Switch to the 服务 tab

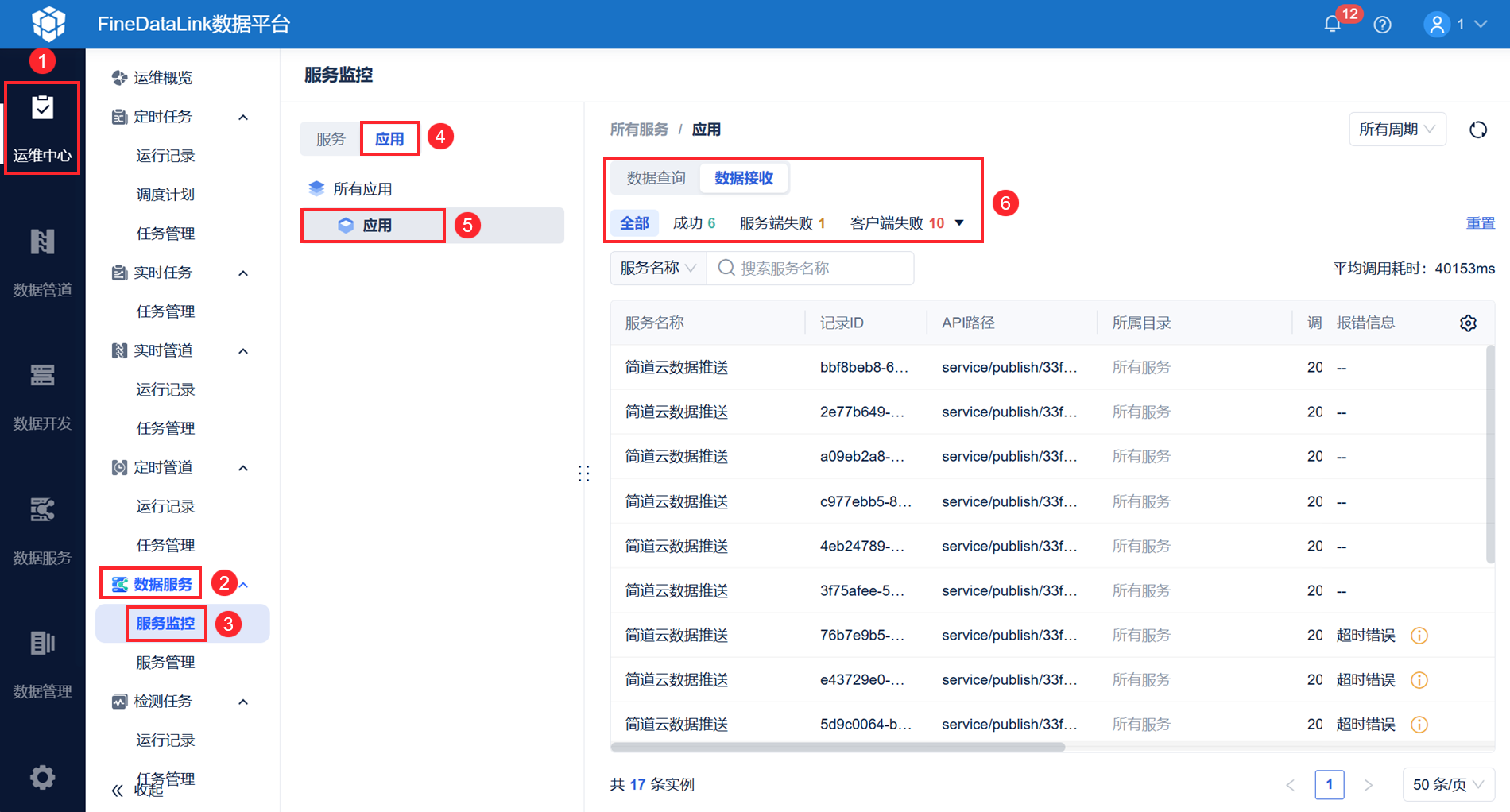(x=331, y=139)
